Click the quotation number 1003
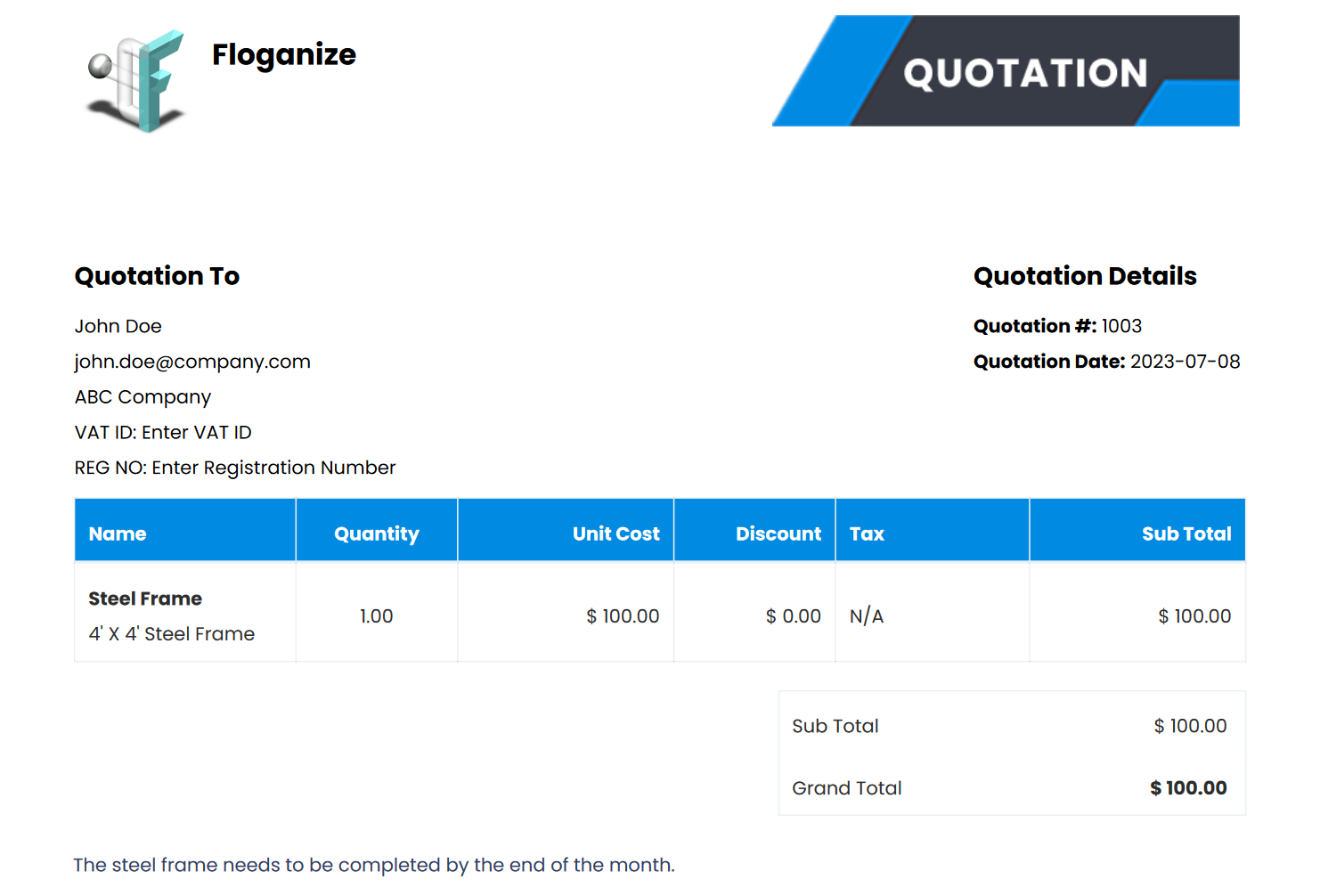The image size is (1320, 896). [x=1121, y=326]
